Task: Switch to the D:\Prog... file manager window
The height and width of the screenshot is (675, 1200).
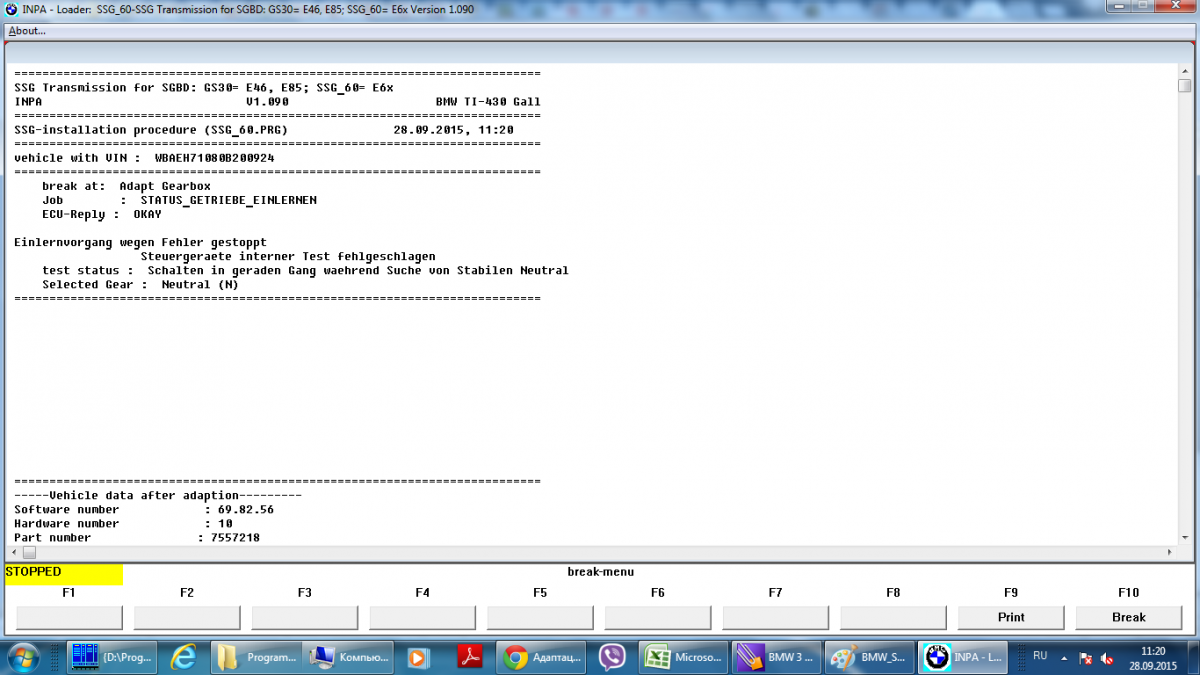Action: [111, 657]
